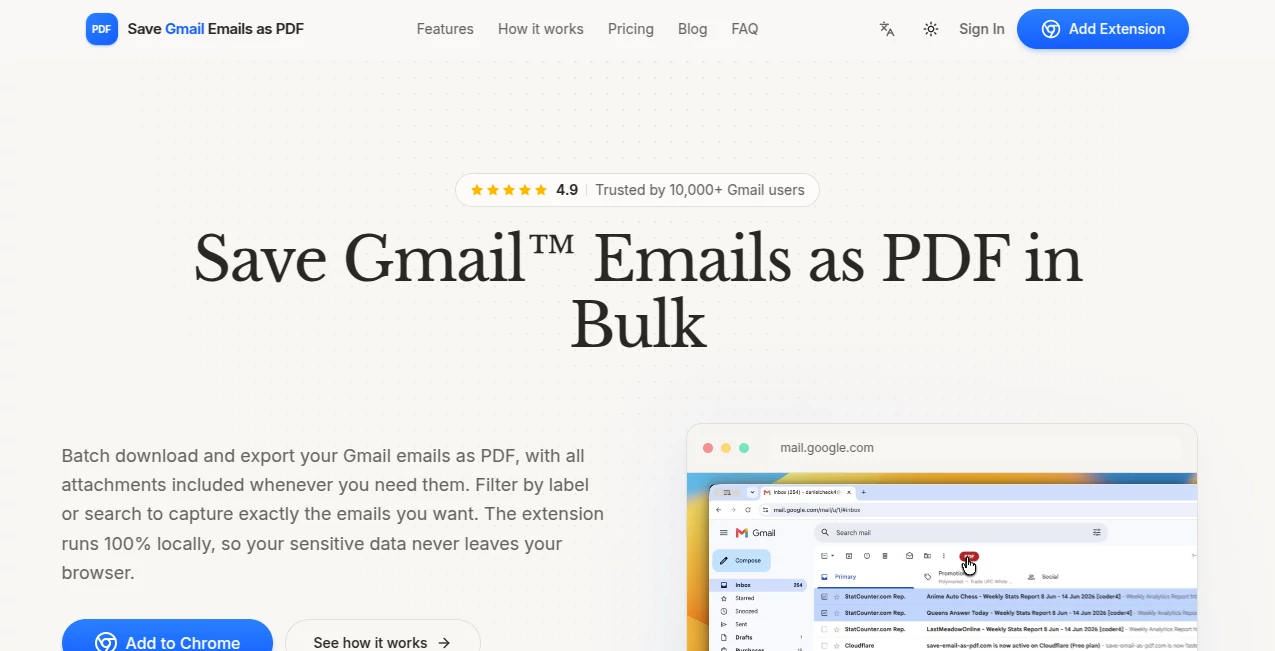Viewport: 1275px width, 651px height.
Task: Open the tab search chevron in preview browser
Action: point(752,492)
